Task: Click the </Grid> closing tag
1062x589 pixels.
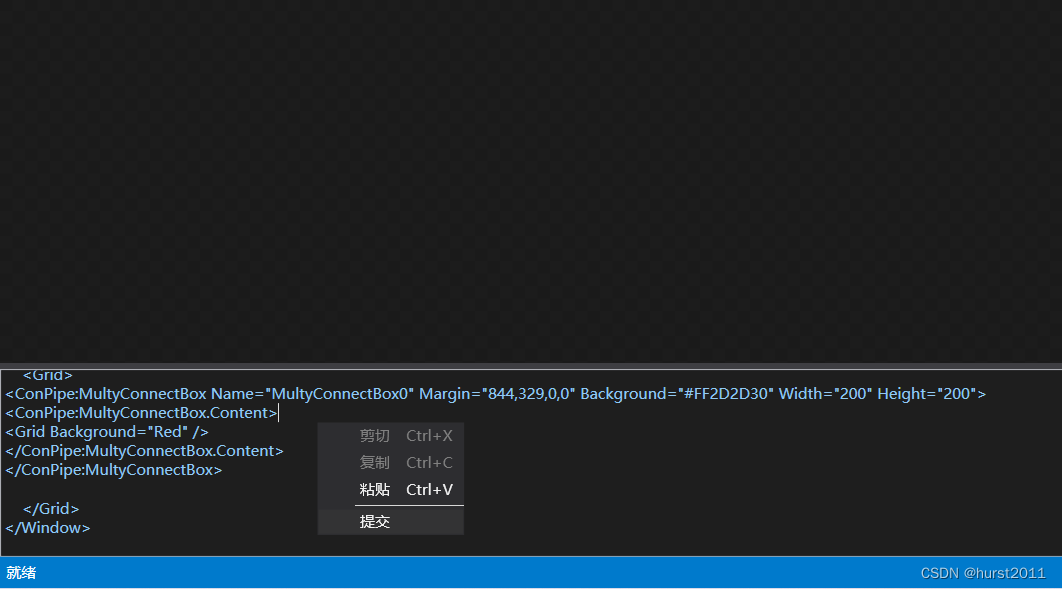Action: point(51,508)
